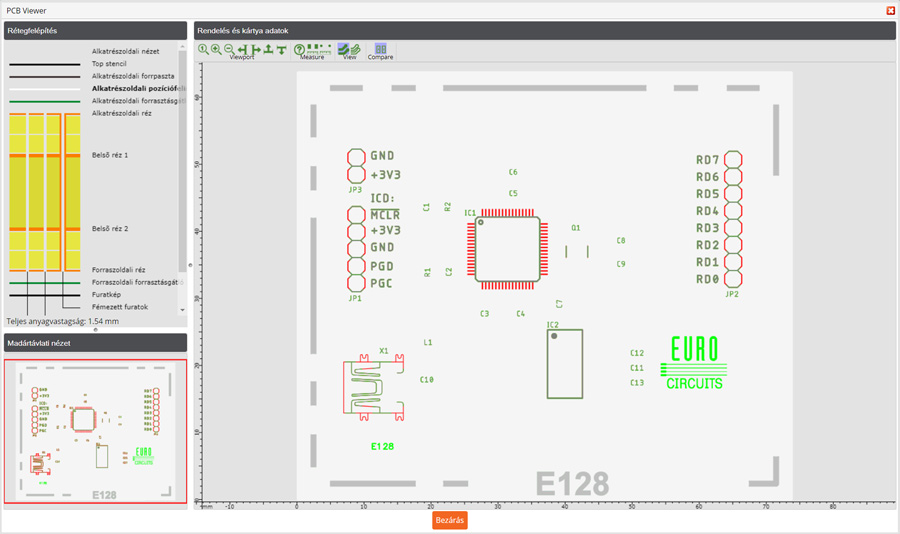Pan viewport up with arrow icon

269,49
